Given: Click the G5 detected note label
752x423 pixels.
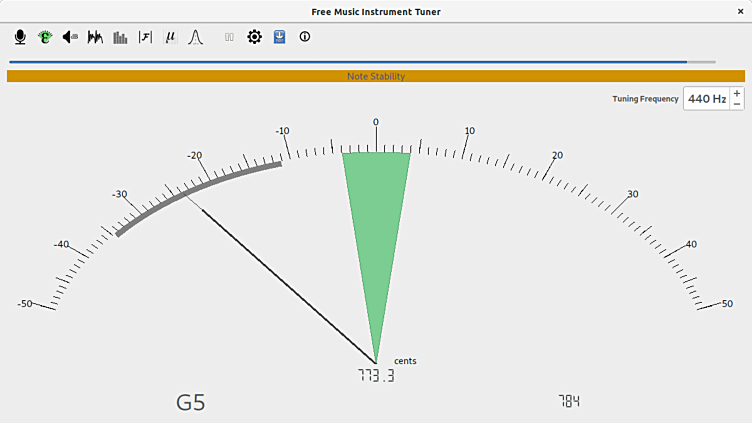Looking at the screenshot, I should click(x=191, y=403).
